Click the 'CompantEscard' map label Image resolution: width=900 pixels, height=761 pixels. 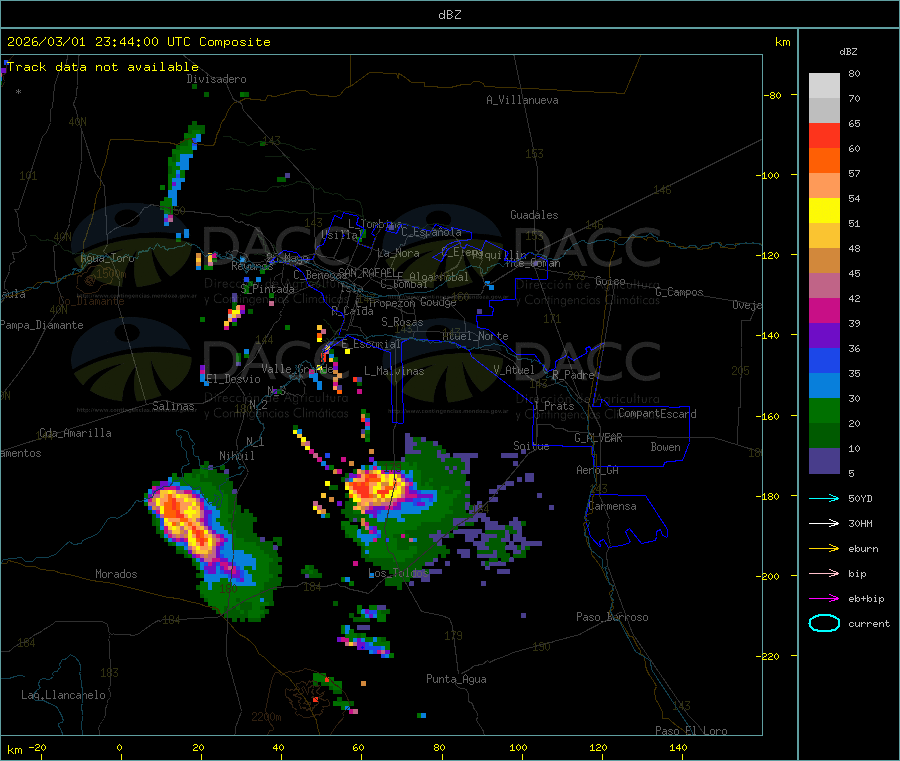[x=657, y=414]
